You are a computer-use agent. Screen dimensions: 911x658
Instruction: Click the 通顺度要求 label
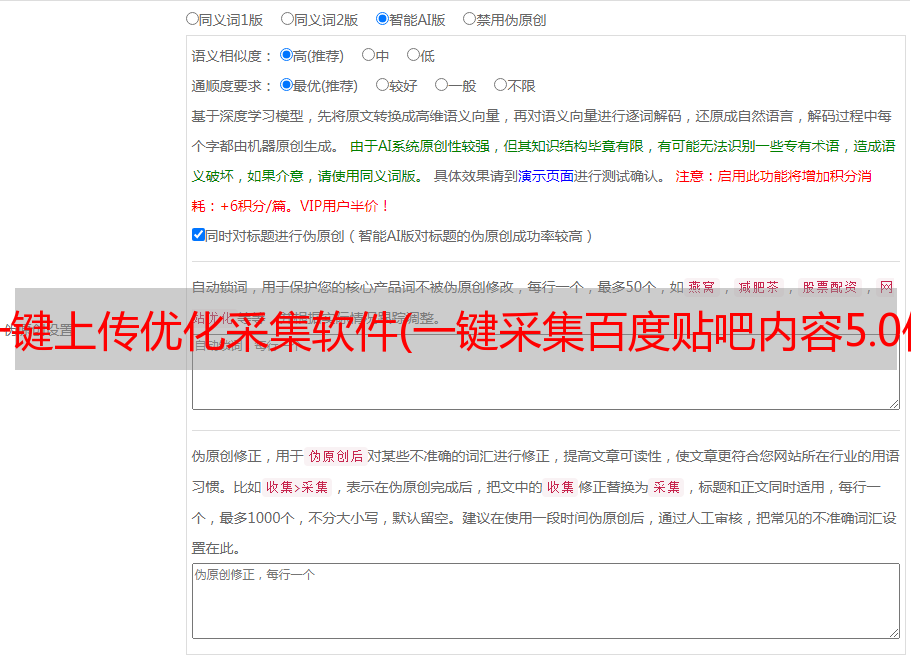(x=232, y=87)
